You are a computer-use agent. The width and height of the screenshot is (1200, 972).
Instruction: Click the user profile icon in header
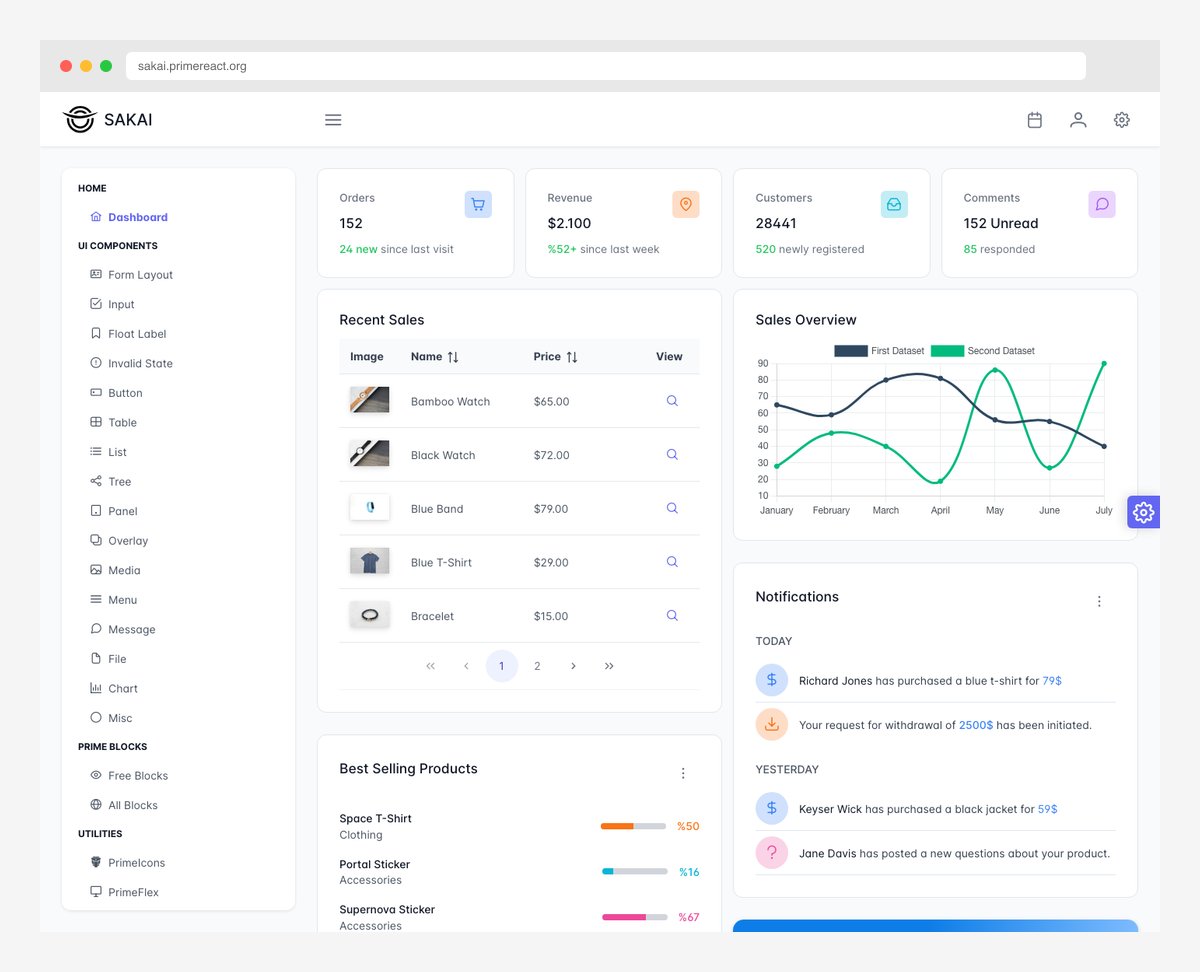1078,119
